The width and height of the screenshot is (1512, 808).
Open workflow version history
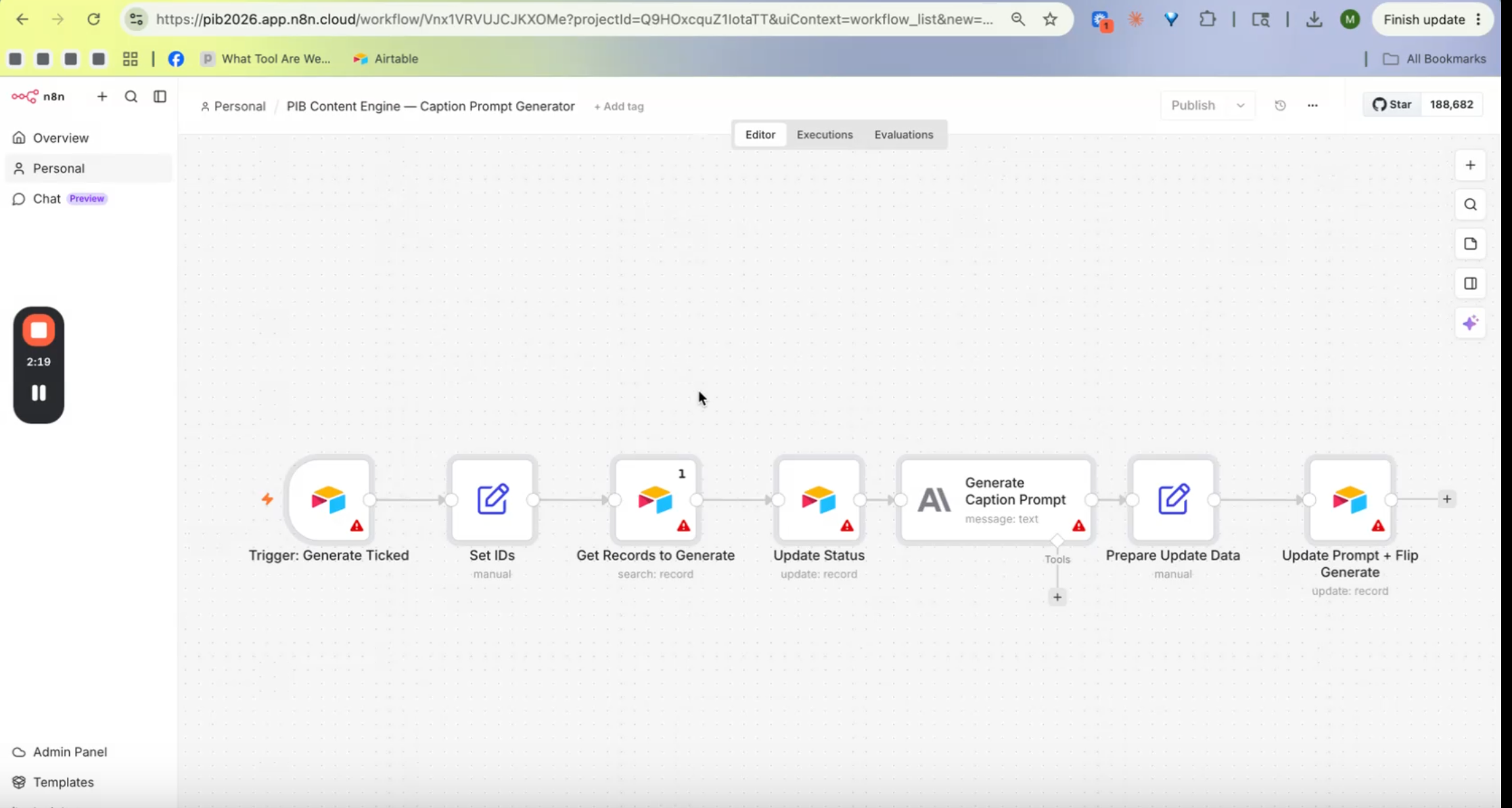1280,106
